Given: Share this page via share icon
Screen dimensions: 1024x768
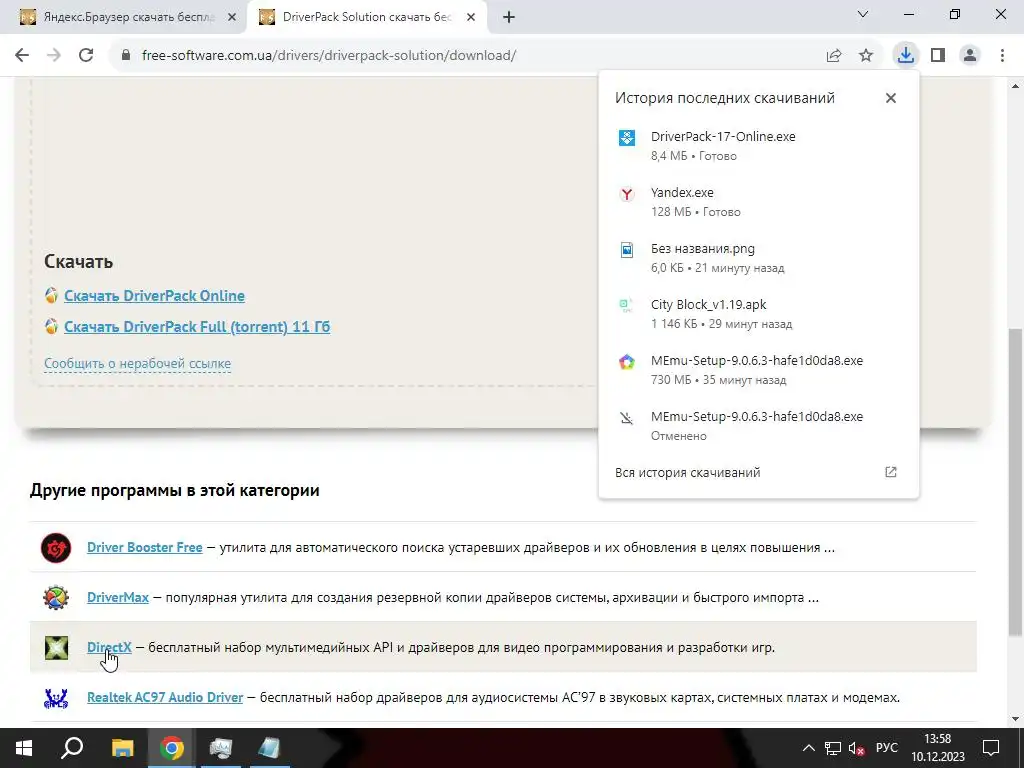Looking at the screenshot, I should coord(834,56).
